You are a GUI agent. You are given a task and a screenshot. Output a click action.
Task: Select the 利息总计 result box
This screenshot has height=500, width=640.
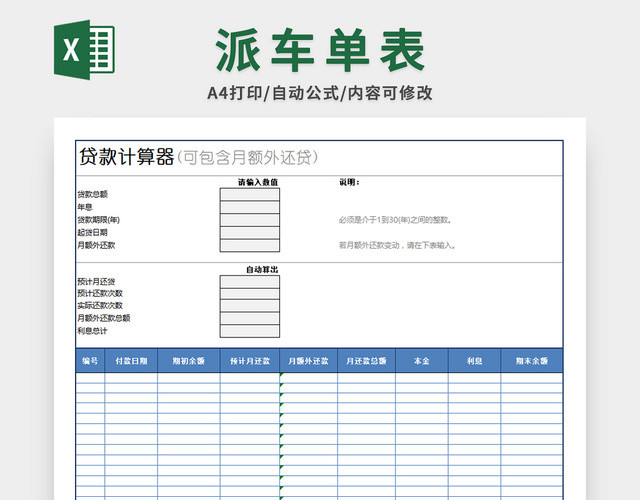pyautogui.click(x=250, y=331)
